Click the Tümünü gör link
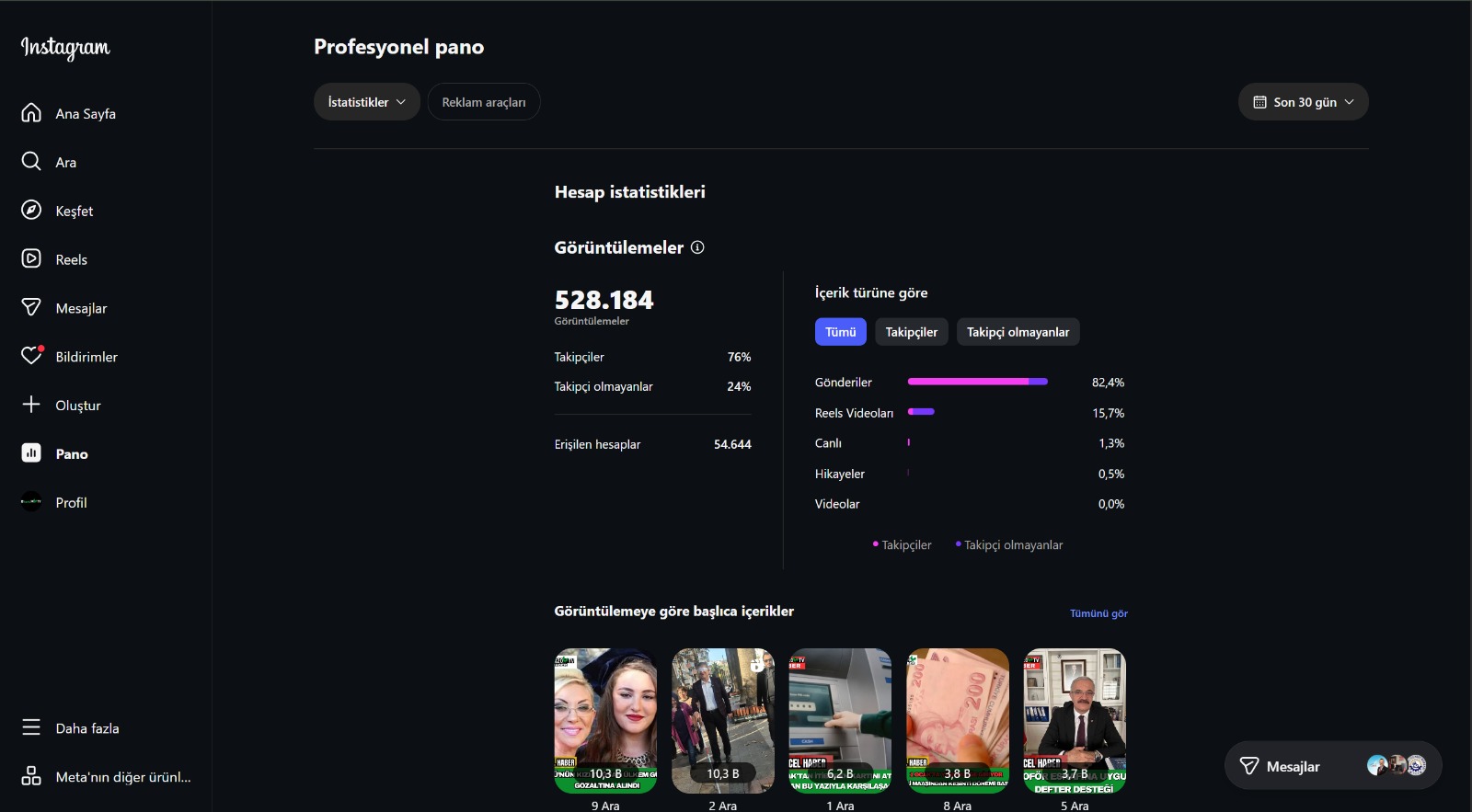 click(x=1098, y=613)
